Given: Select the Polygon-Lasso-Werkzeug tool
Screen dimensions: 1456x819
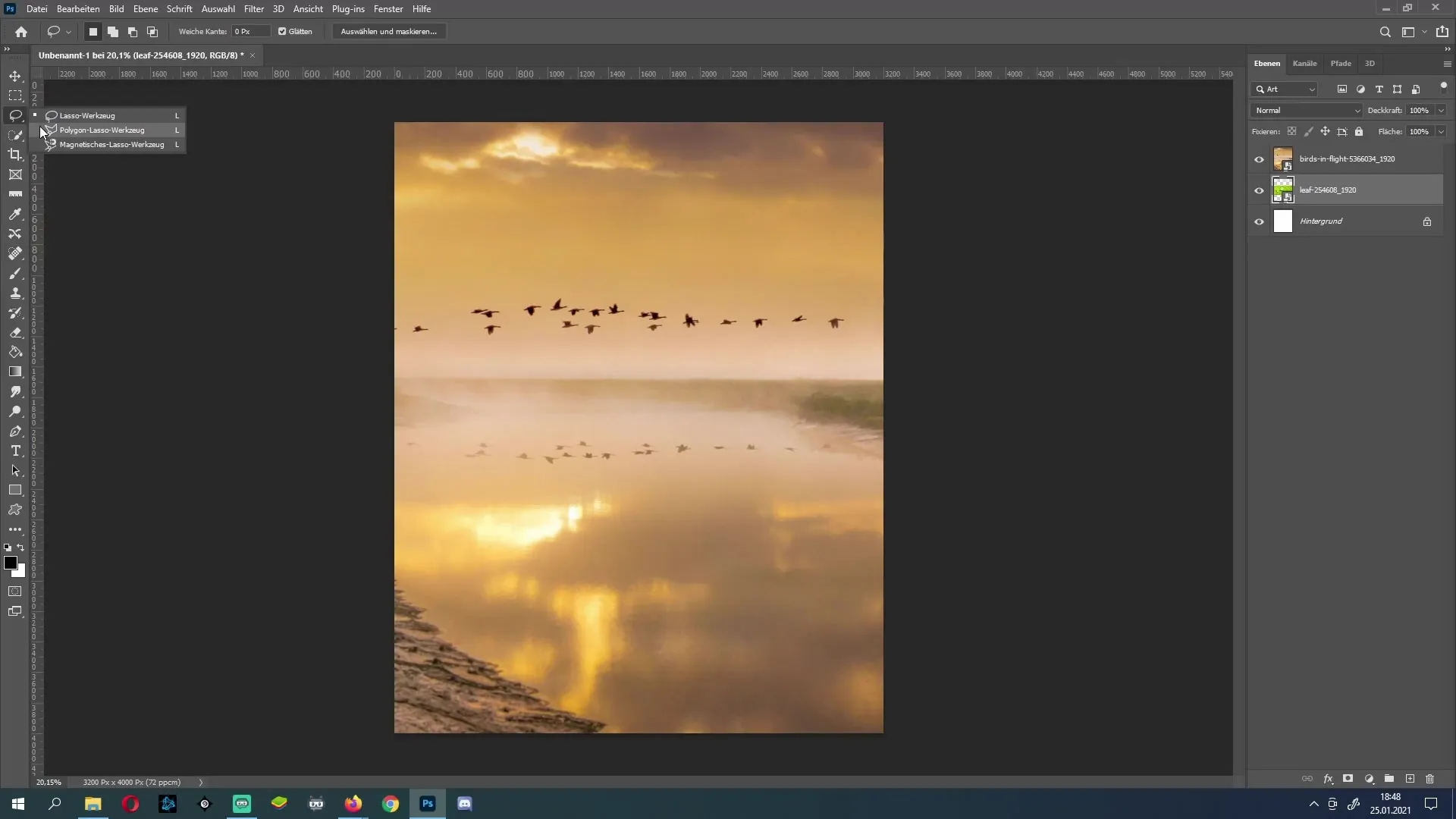Looking at the screenshot, I should click(x=101, y=130).
